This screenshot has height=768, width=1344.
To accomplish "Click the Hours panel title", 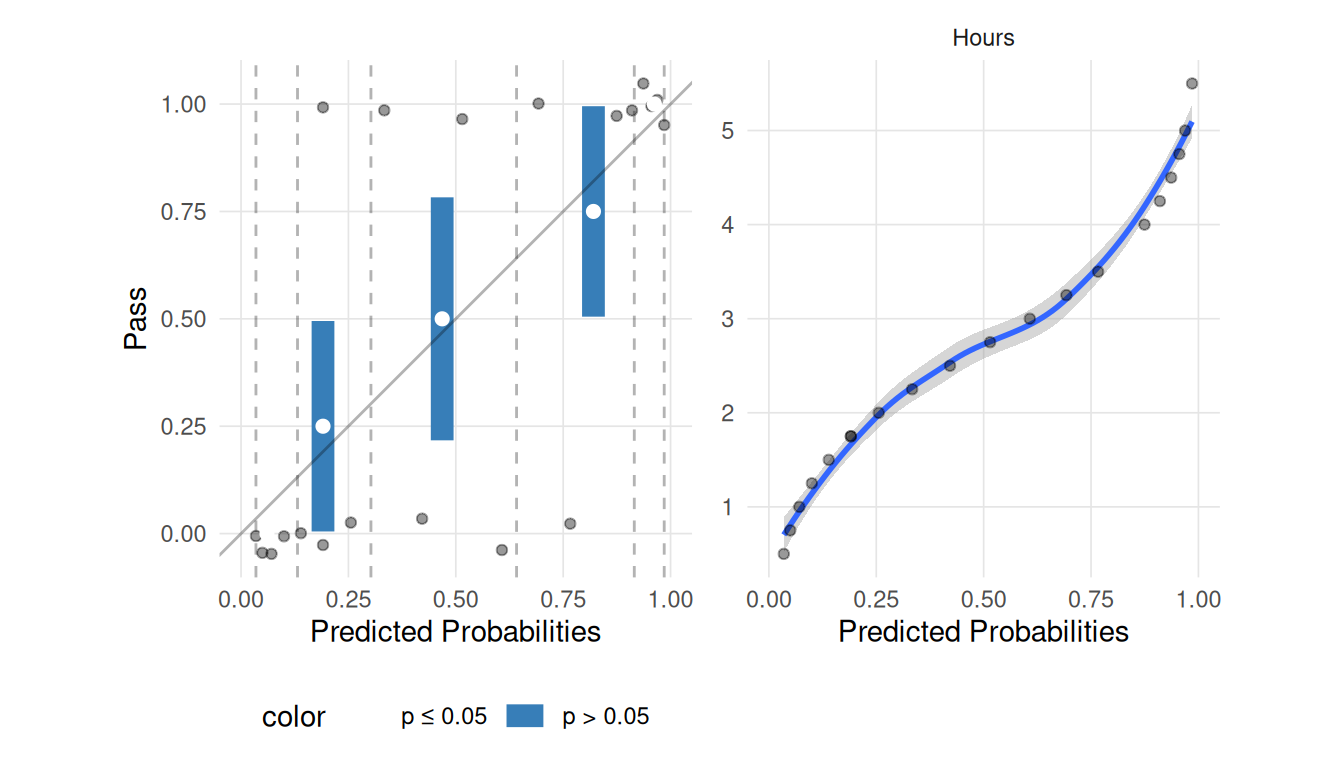I will coord(983,38).
